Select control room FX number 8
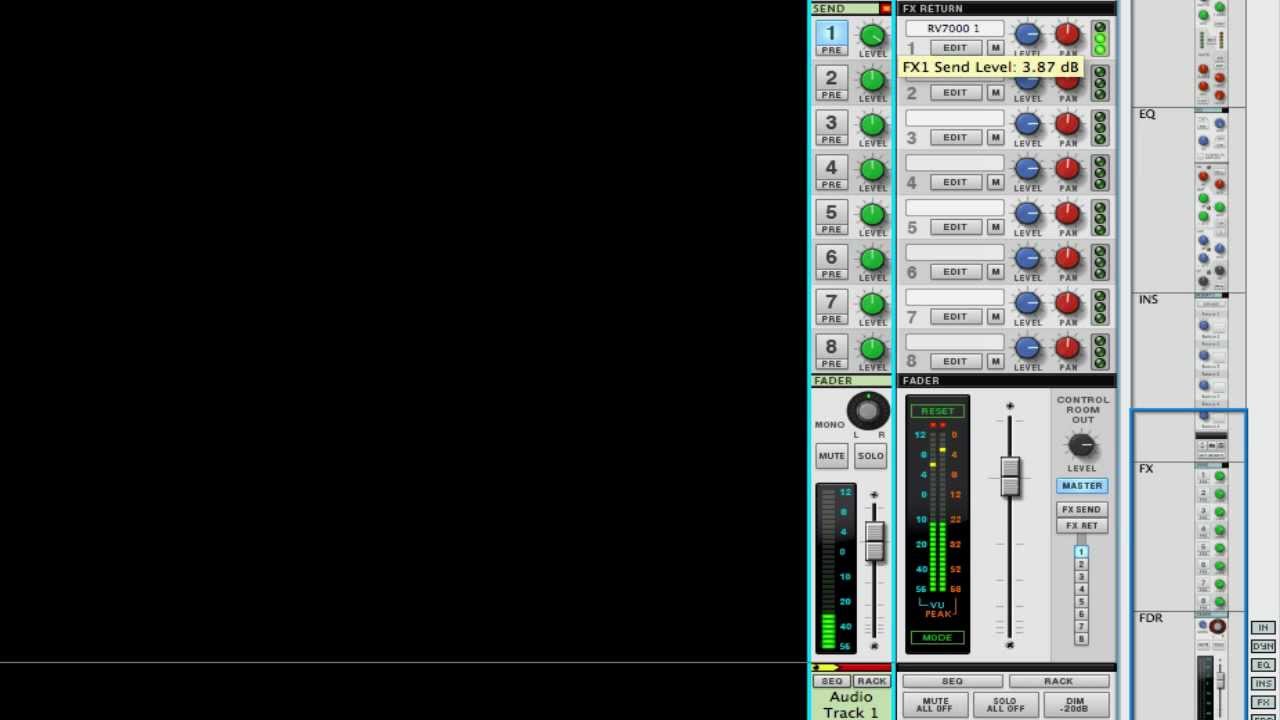The image size is (1280, 720). click(1080, 639)
